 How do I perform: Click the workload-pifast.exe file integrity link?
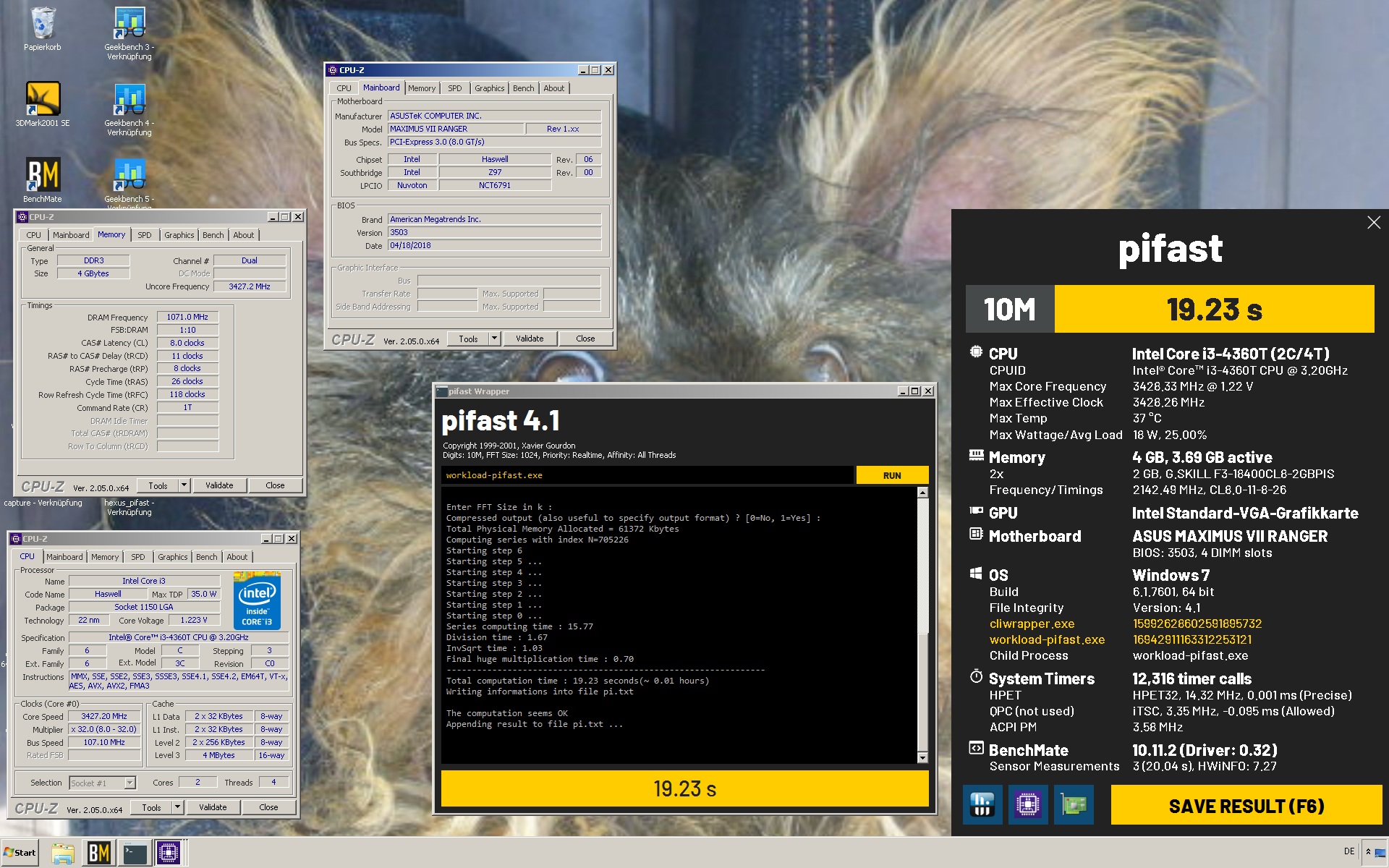pyautogui.click(x=1047, y=639)
